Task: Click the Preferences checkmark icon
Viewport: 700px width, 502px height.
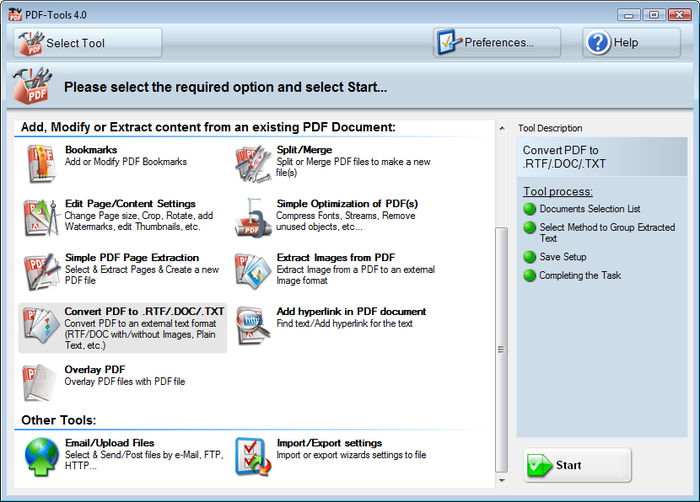Action: click(449, 42)
